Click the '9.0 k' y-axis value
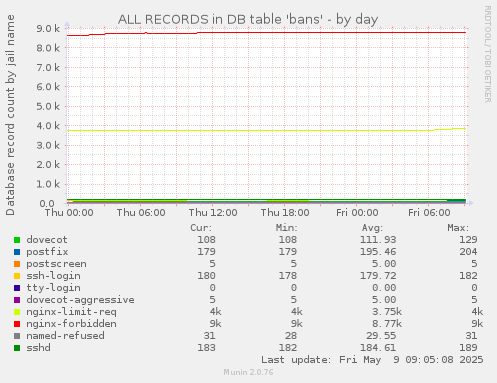This screenshot has width=497, height=383. pos(48,29)
